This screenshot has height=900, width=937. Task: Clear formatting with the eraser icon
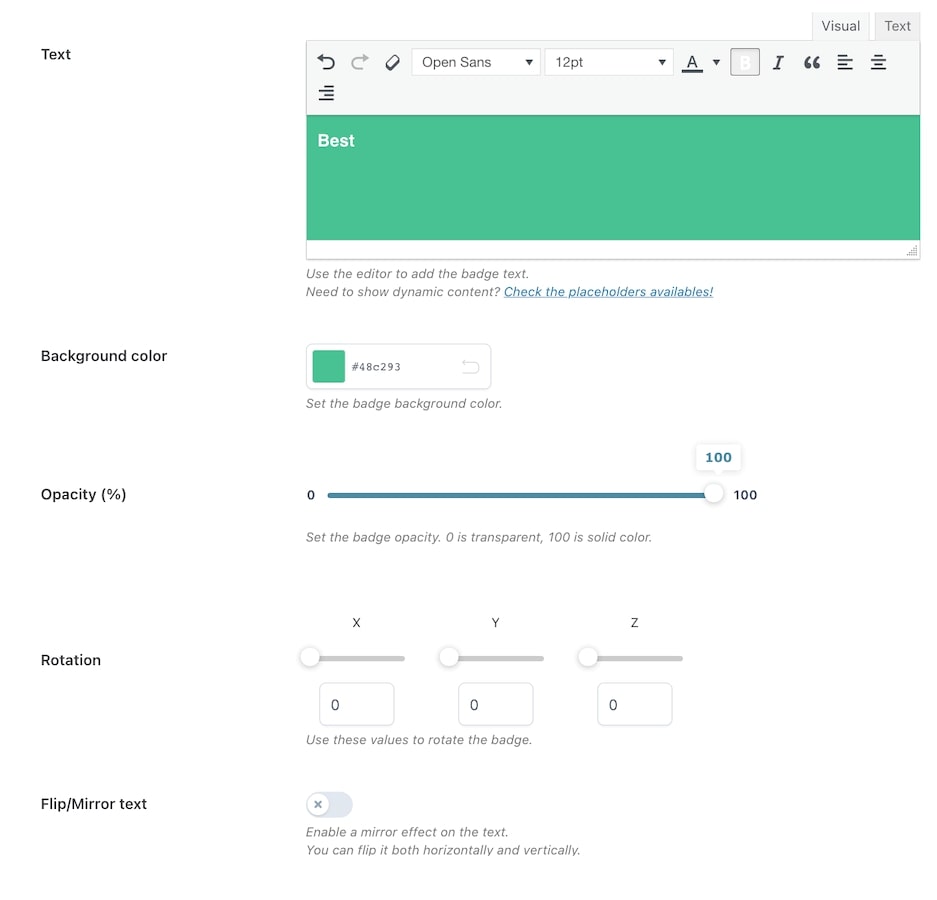393,62
